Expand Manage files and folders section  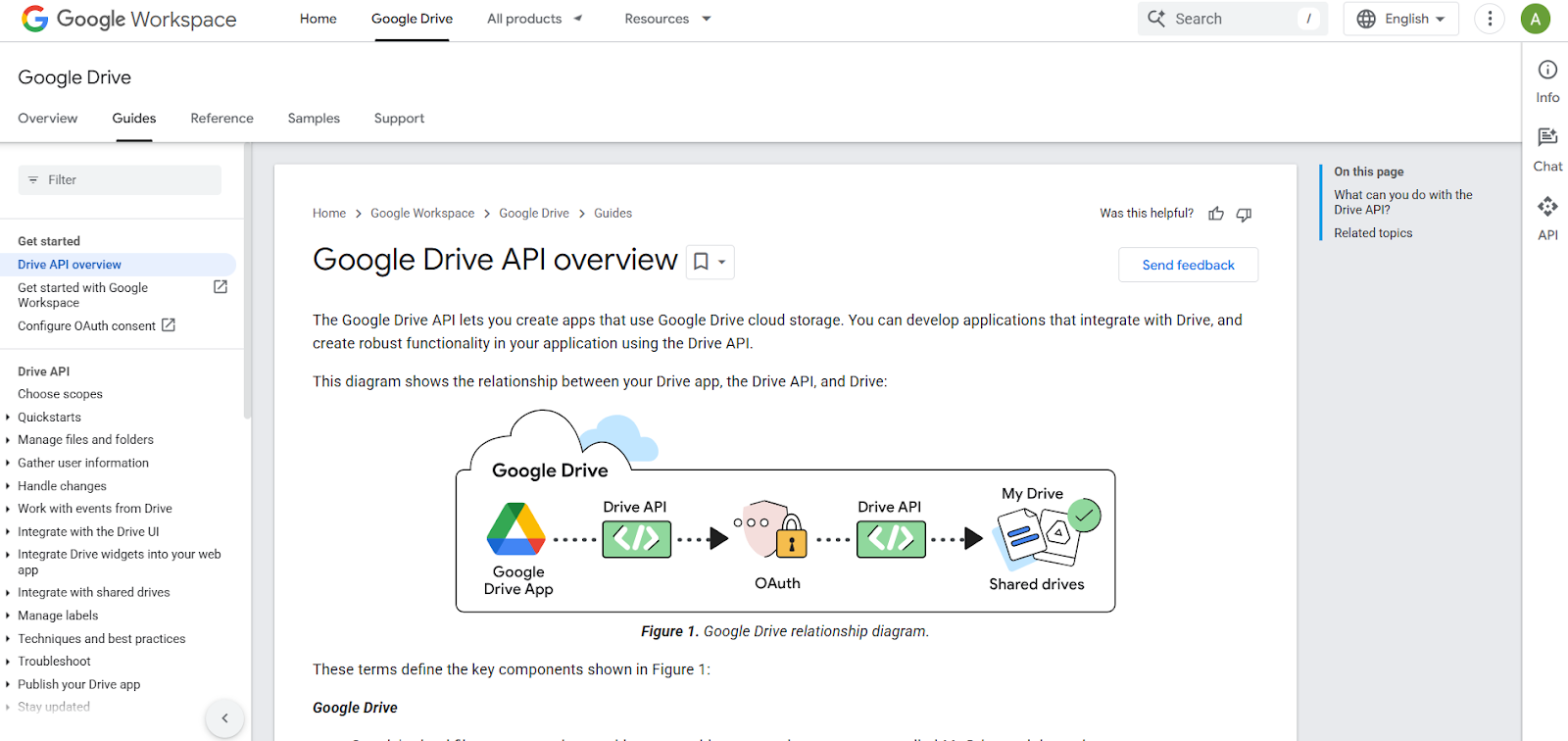[8, 440]
